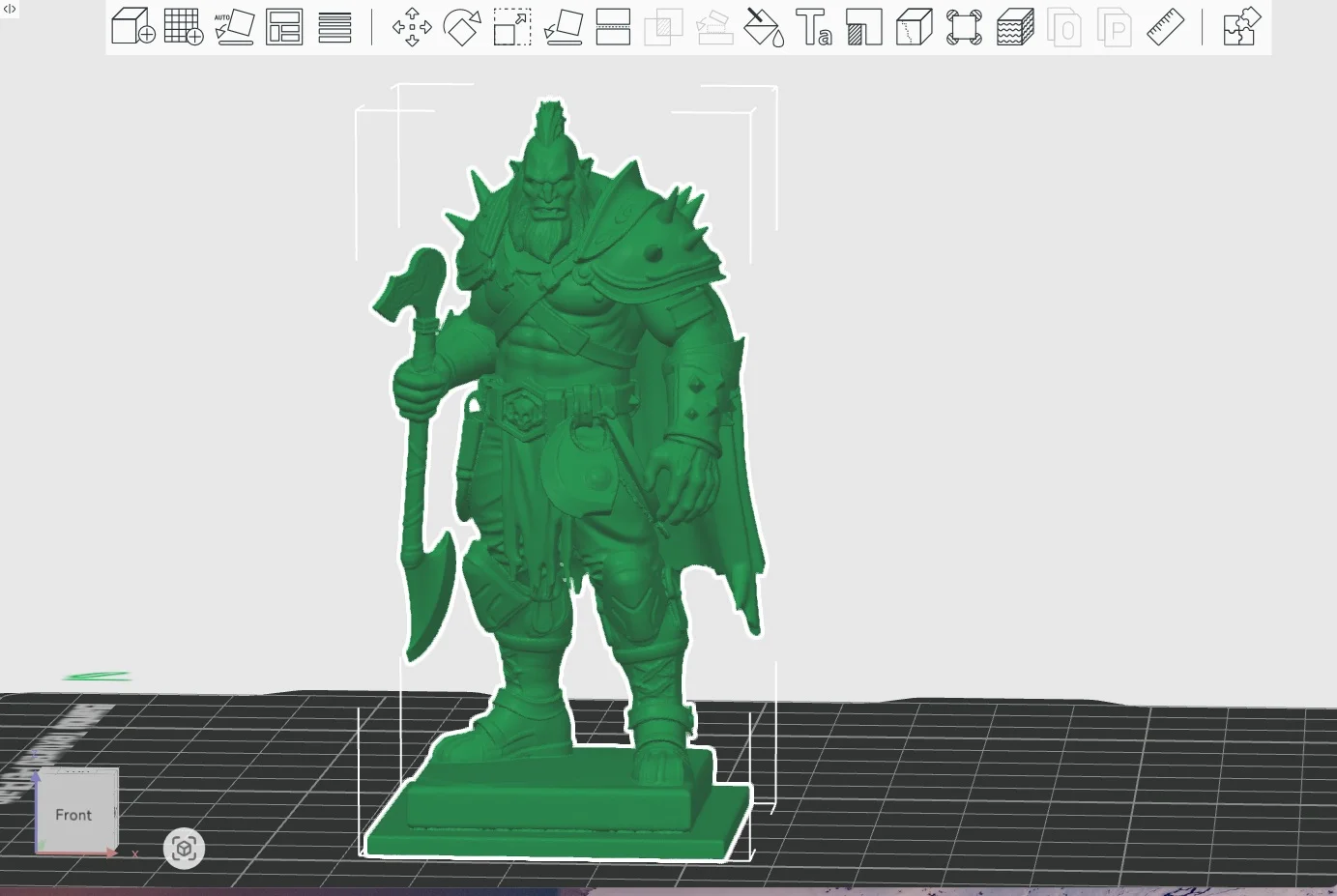Click the Add model cube icon
The height and width of the screenshot is (896, 1337).
point(133,26)
